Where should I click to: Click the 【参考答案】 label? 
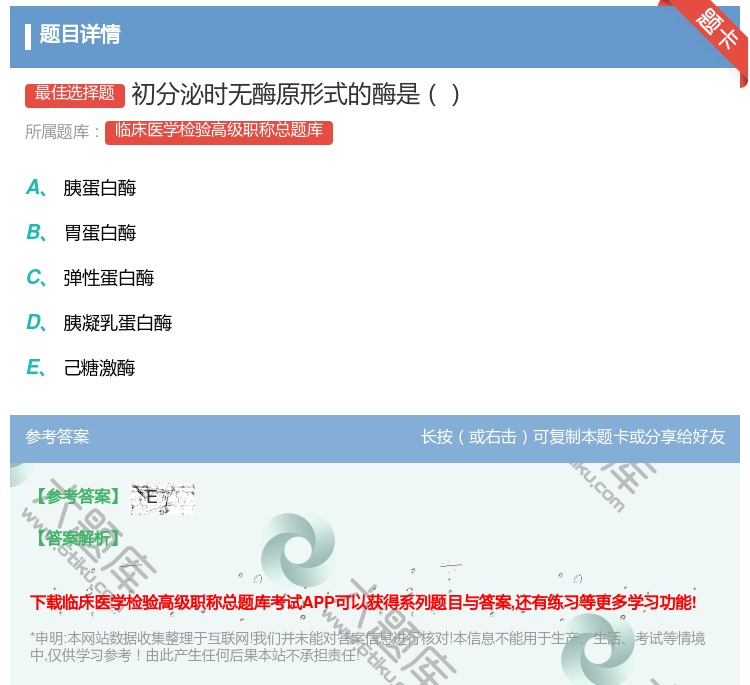(x=78, y=497)
